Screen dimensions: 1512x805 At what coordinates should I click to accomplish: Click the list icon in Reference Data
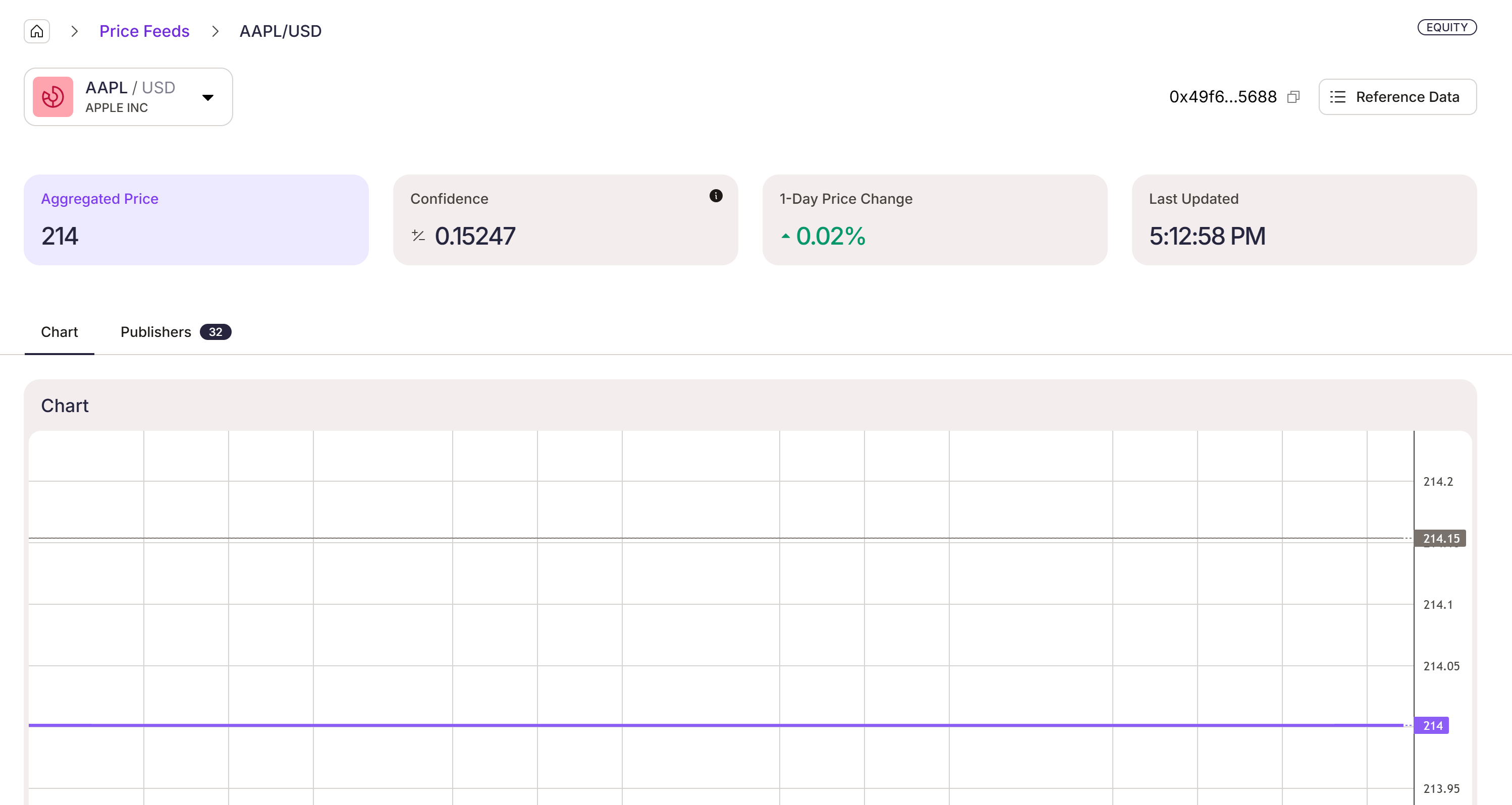coord(1338,97)
